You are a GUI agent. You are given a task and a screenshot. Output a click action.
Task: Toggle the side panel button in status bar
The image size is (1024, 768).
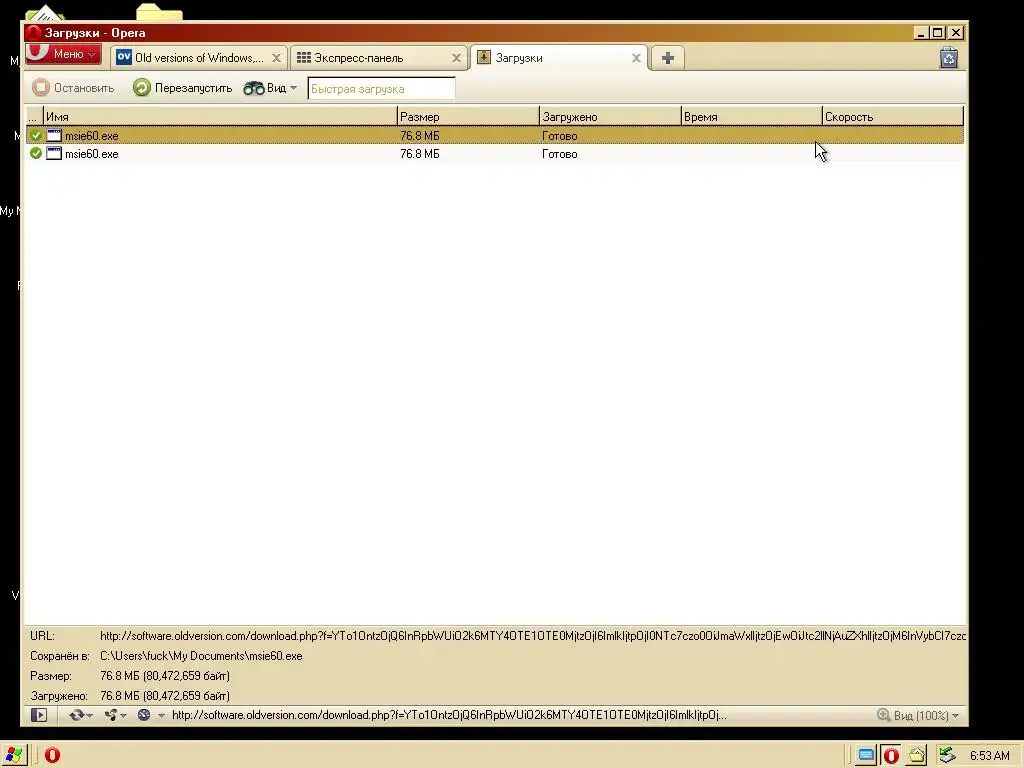(x=39, y=715)
